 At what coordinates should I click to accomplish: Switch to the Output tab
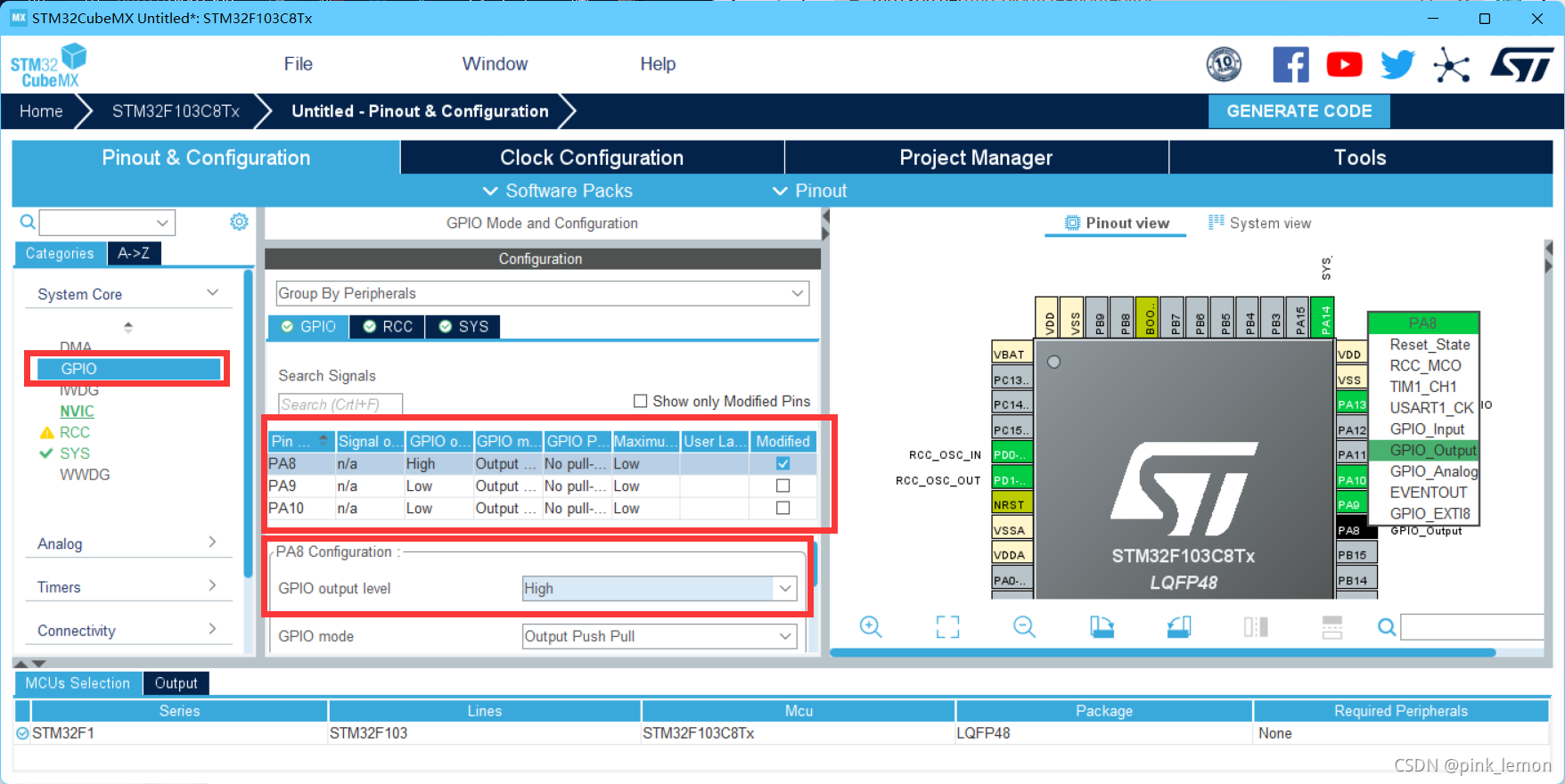[176, 683]
